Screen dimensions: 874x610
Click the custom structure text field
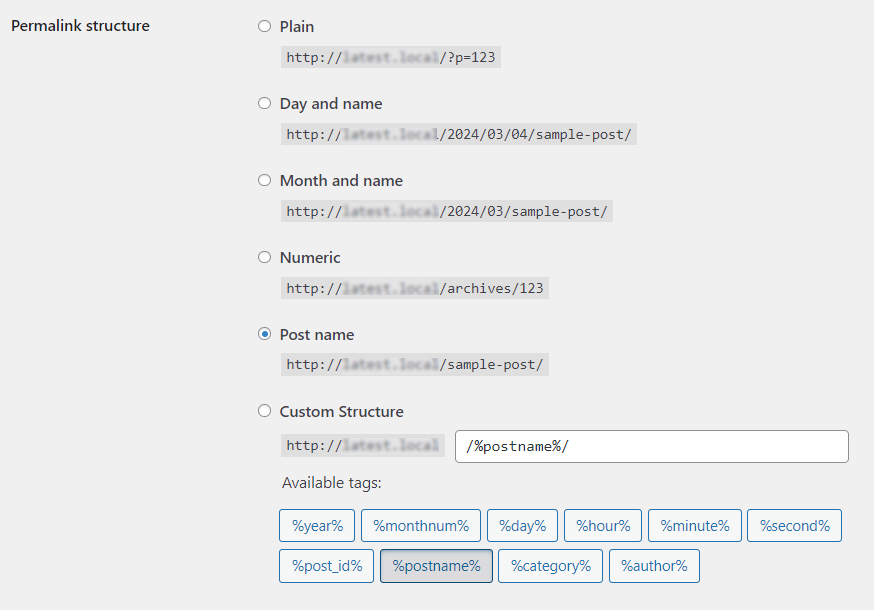click(652, 446)
